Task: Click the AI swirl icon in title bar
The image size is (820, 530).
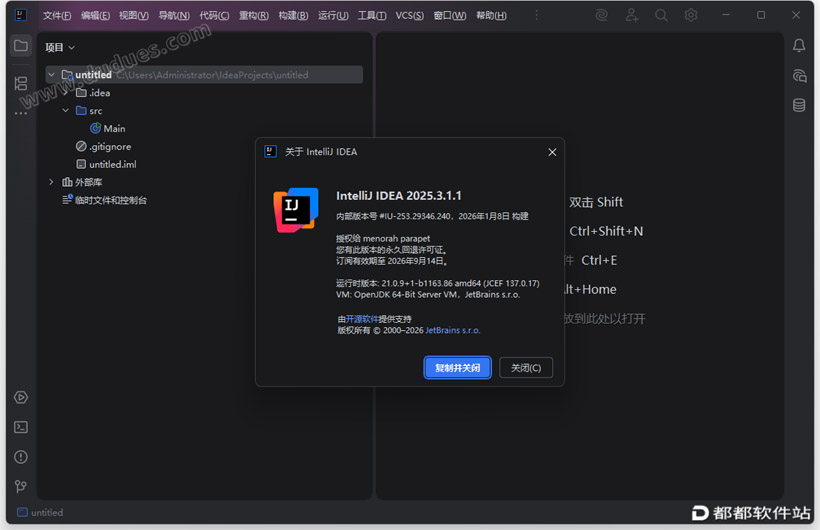Action: point(601,15)
